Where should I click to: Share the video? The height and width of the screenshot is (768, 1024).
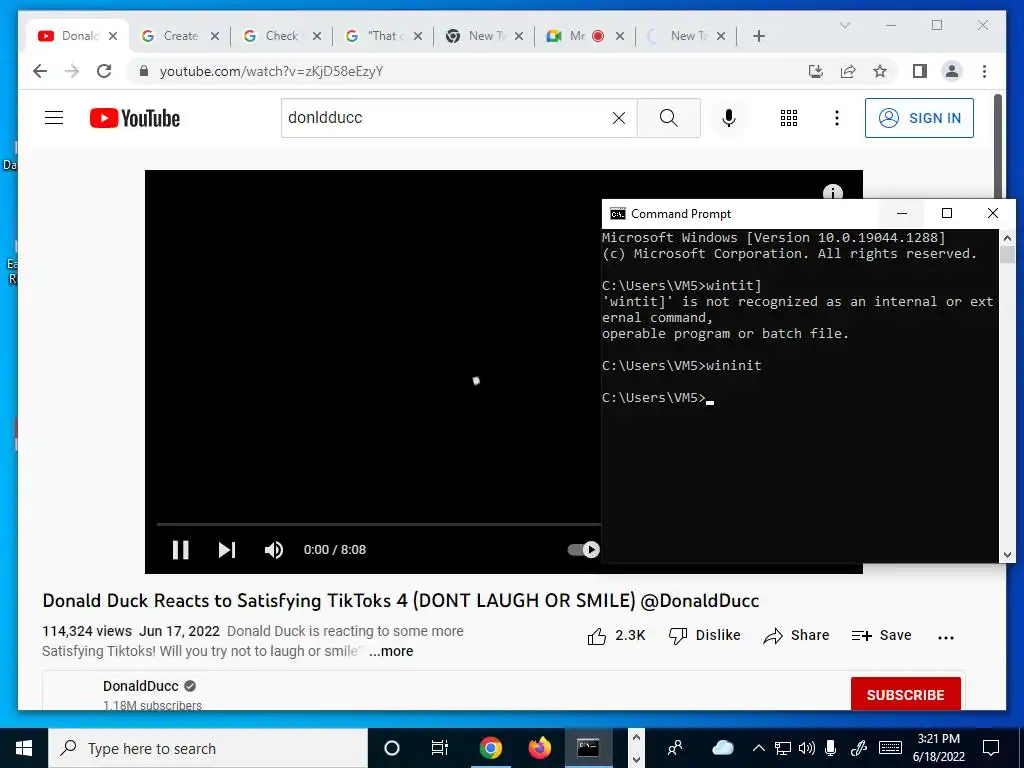(x=796, y=635)
